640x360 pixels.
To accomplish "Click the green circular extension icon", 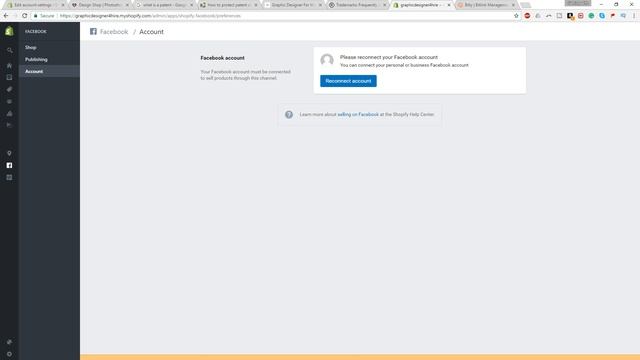I will (591, 16).
